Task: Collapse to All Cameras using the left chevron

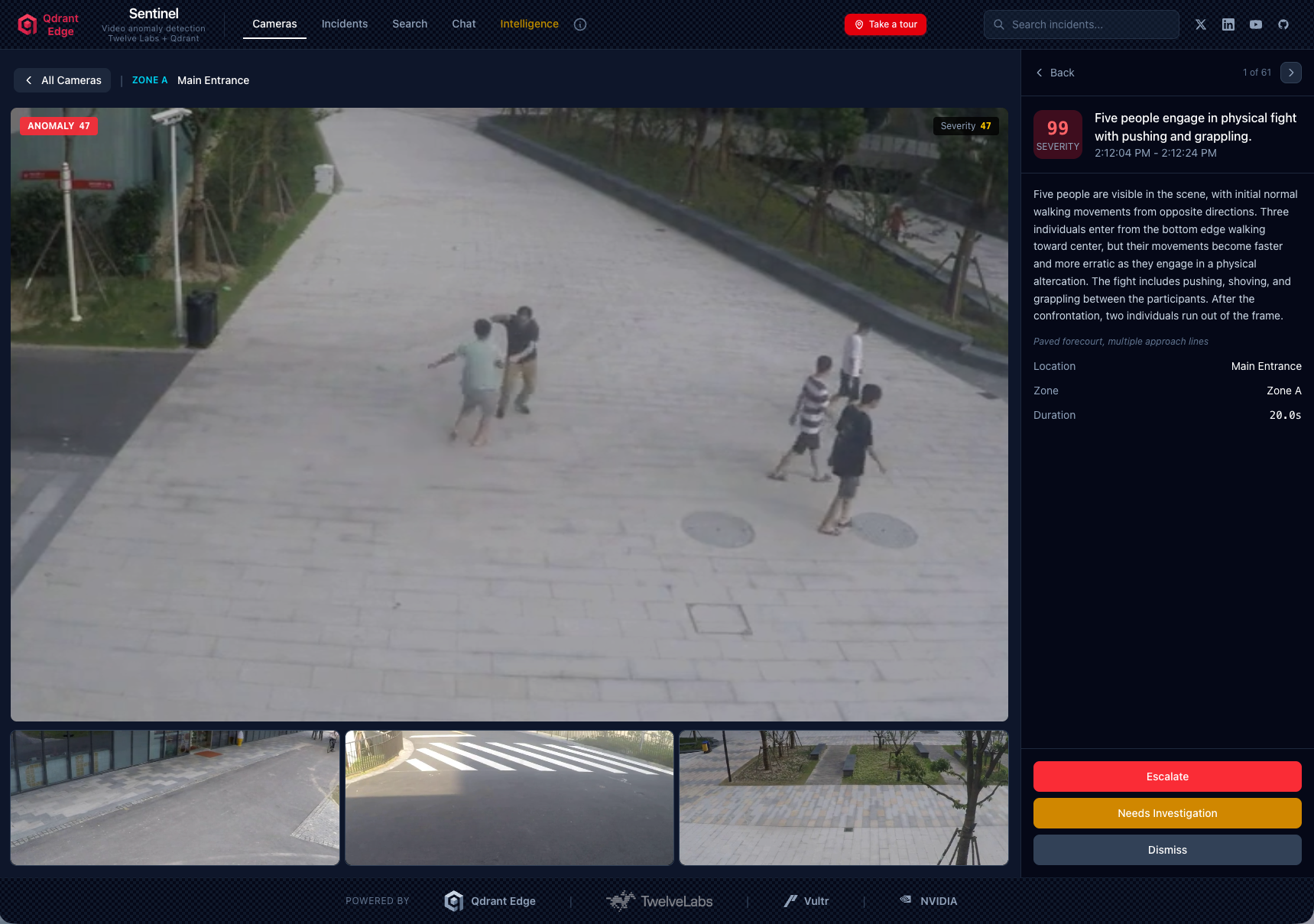Action: click(x=28, y=80)
